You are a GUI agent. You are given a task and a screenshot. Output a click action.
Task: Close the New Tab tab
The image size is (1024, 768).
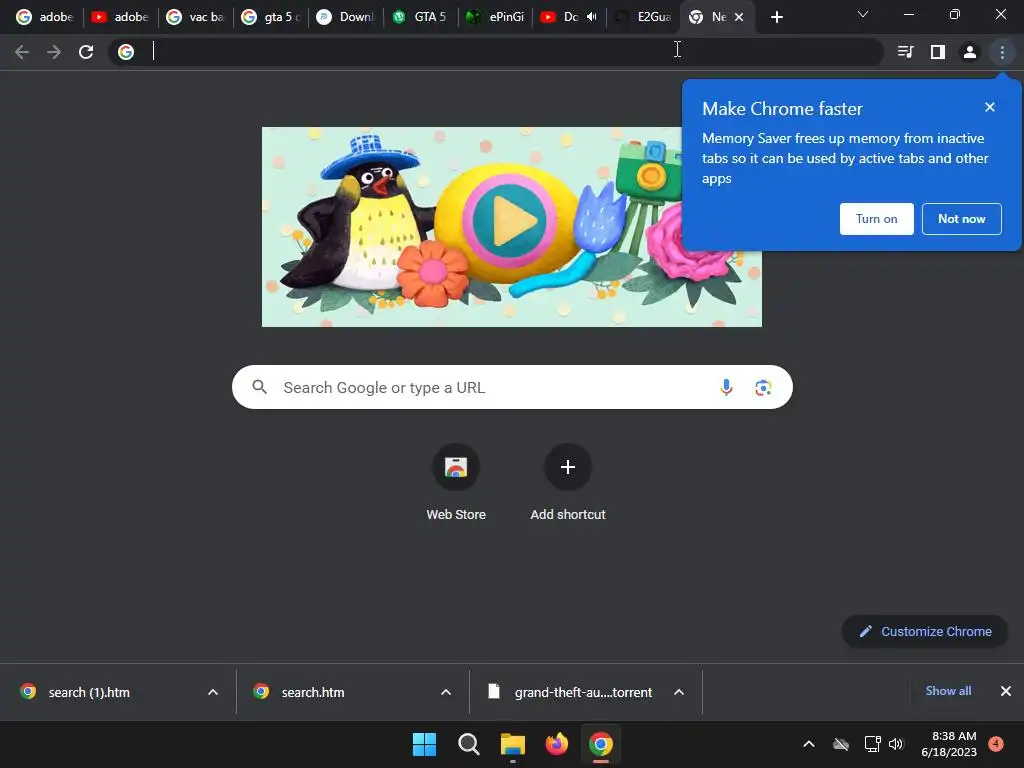click(x=739, y=17)
